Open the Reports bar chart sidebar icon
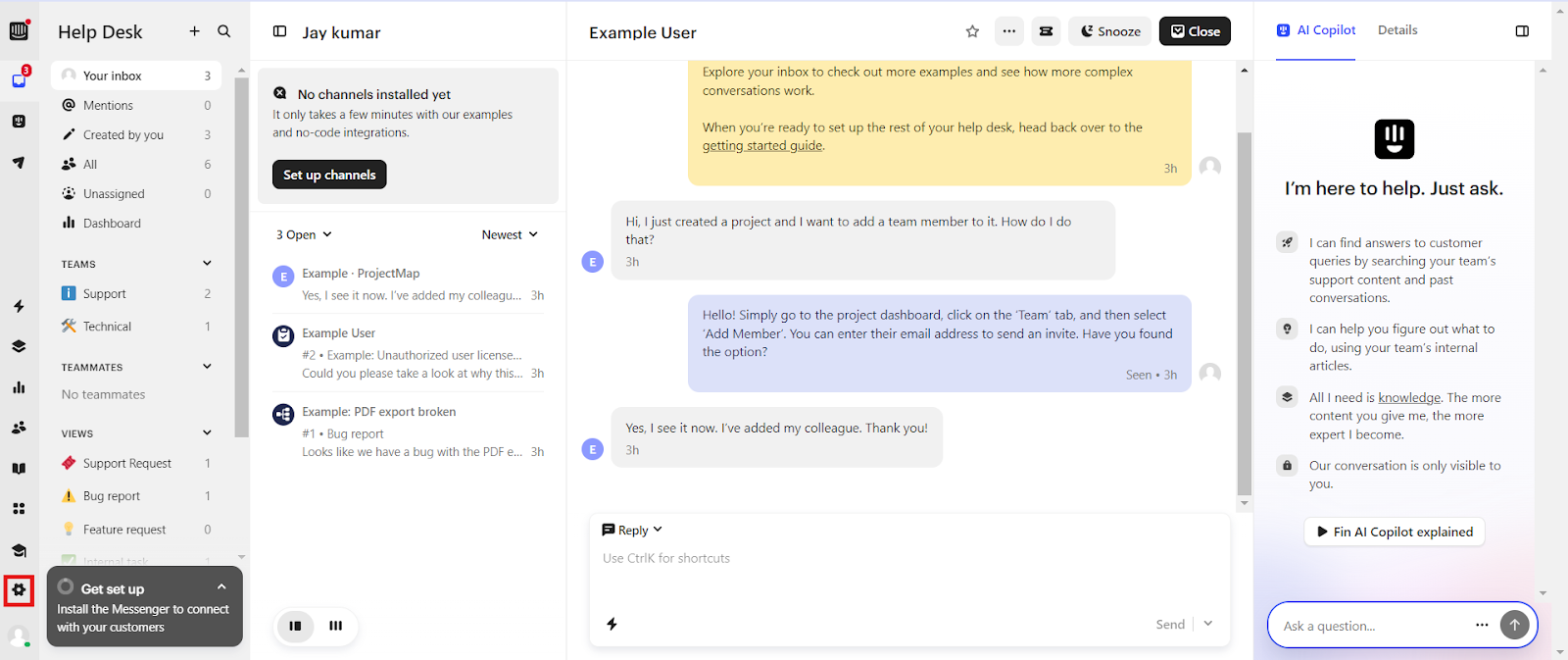Screen dimensions: 1568x660 pyautogui.click(x=19, y=387)
